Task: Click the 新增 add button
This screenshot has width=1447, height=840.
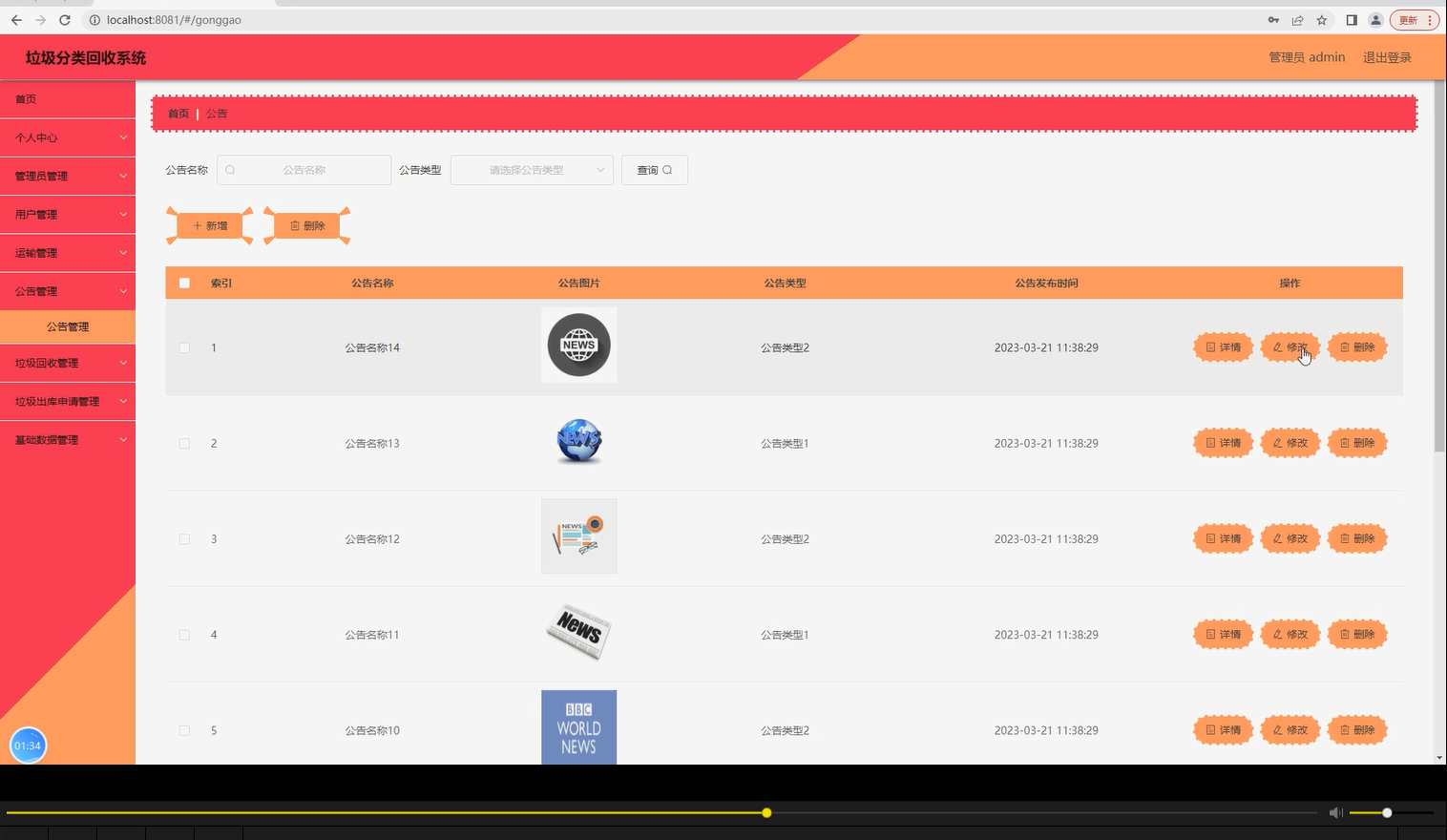Action: tap(210, 226)
